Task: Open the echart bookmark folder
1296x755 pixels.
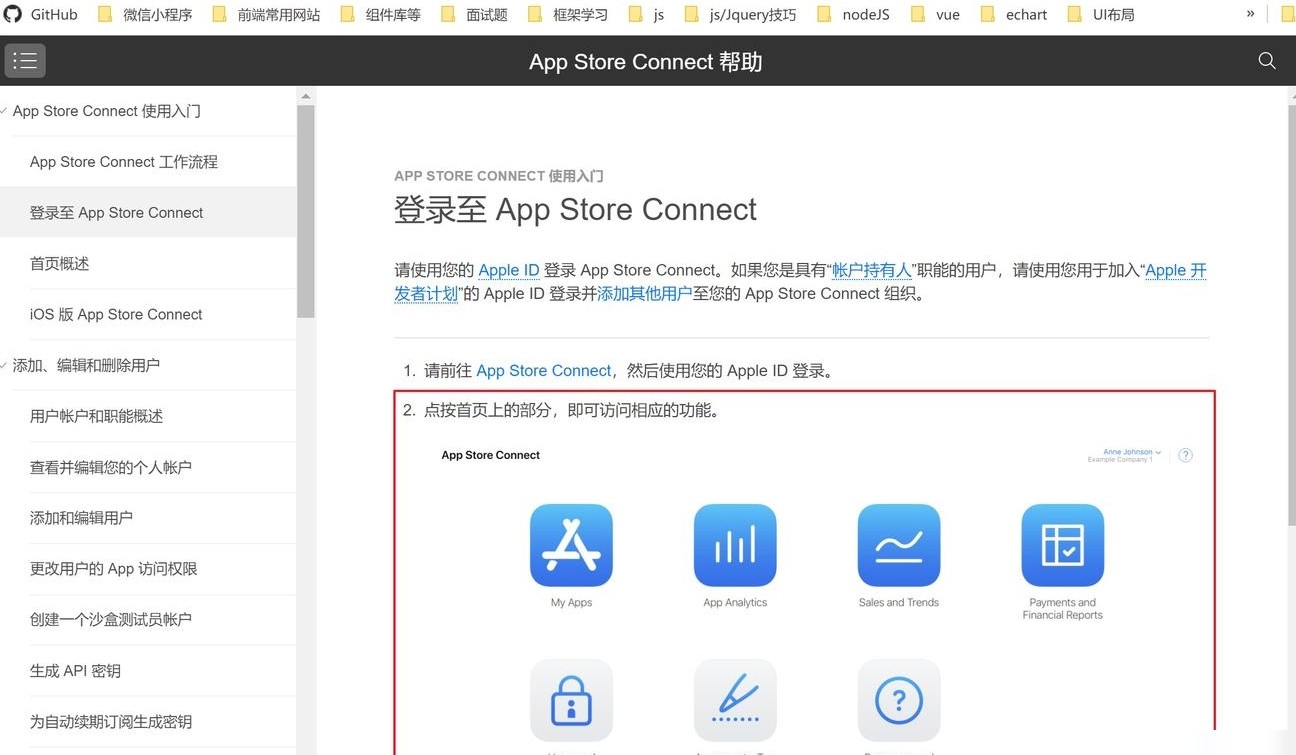Action: coord(1014,15)
